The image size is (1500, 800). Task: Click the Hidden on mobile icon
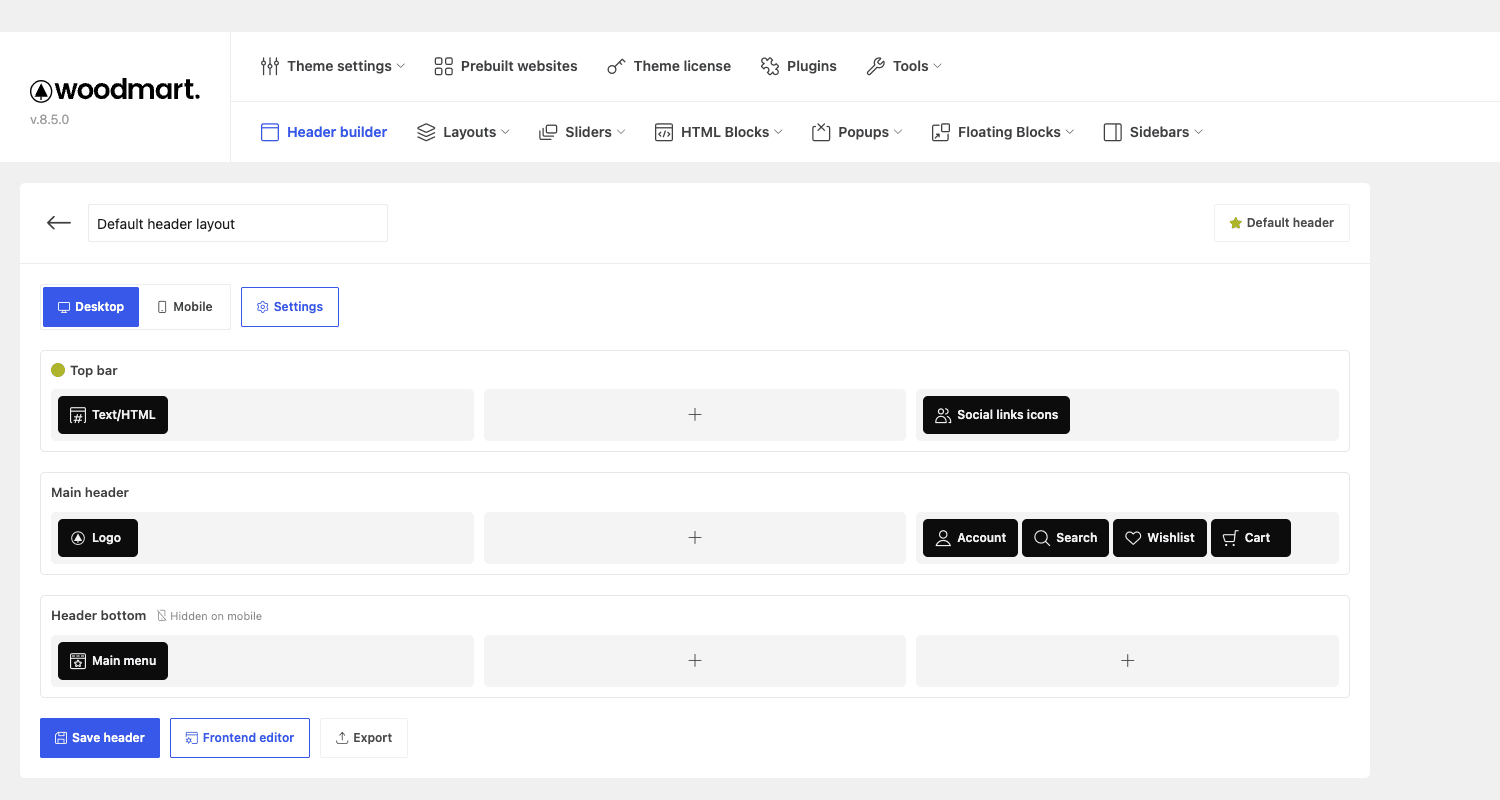162,616
